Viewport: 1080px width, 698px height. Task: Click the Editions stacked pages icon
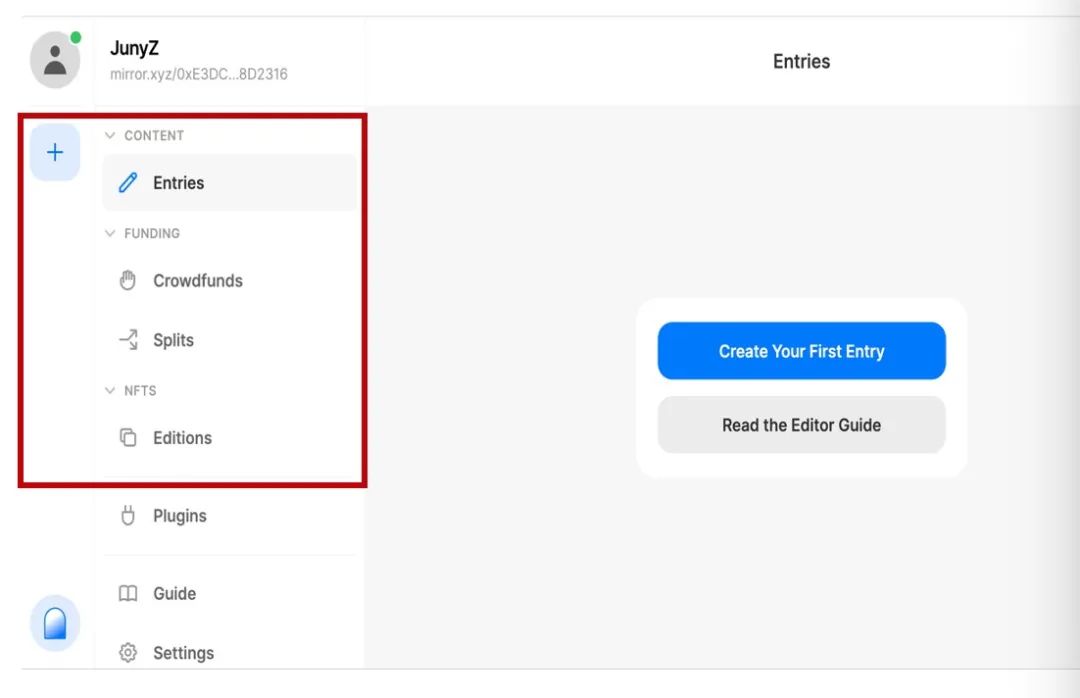pyautogui.click(x=128, y=438)
